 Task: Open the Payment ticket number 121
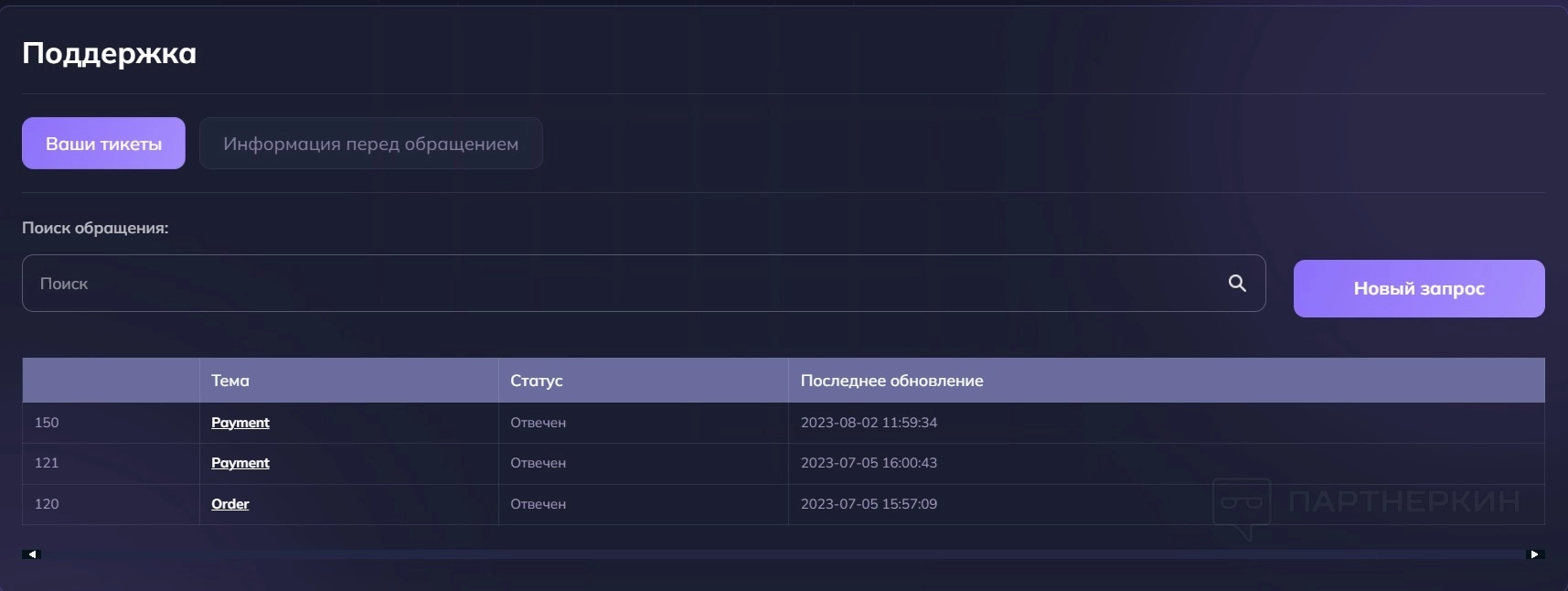coord(240,463)
